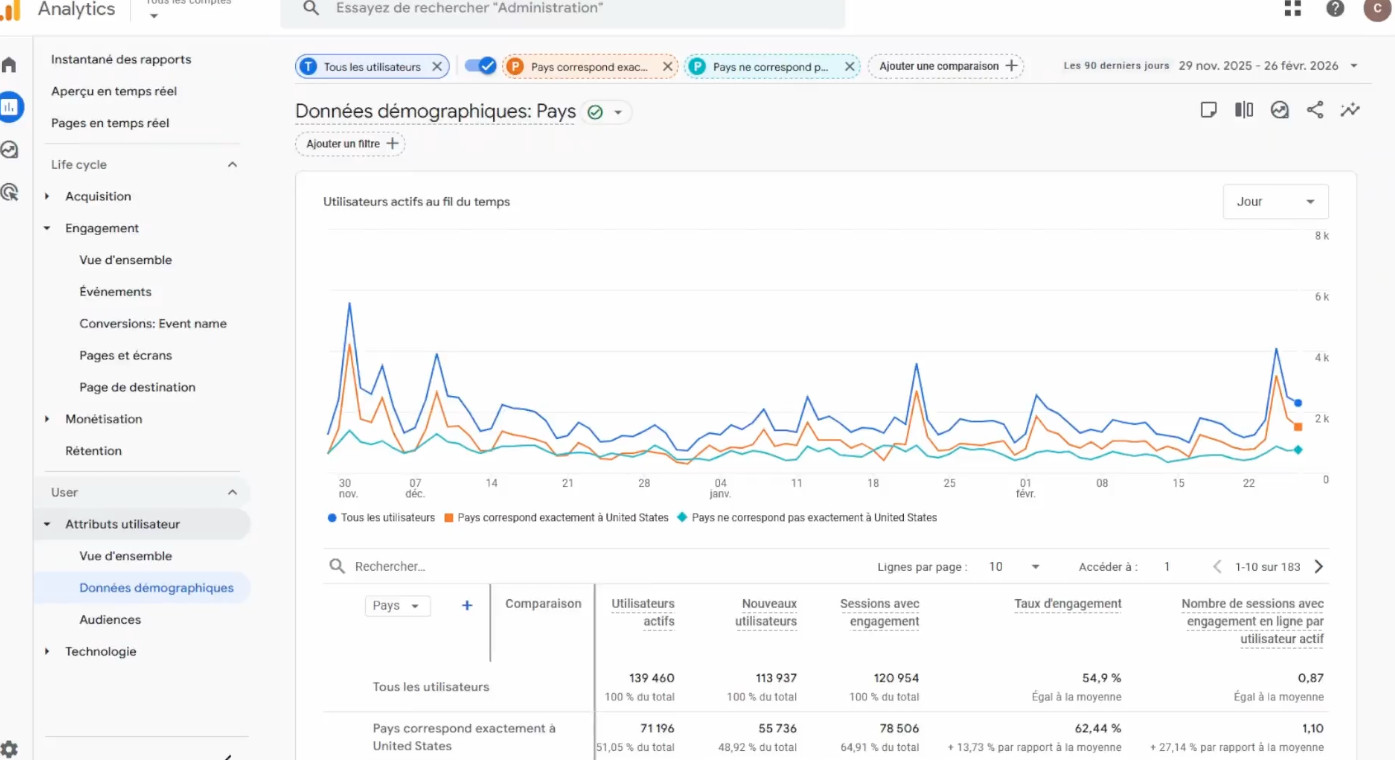
Task: Toggle the comparisons switch off
Action: click(x=480, y=66)
